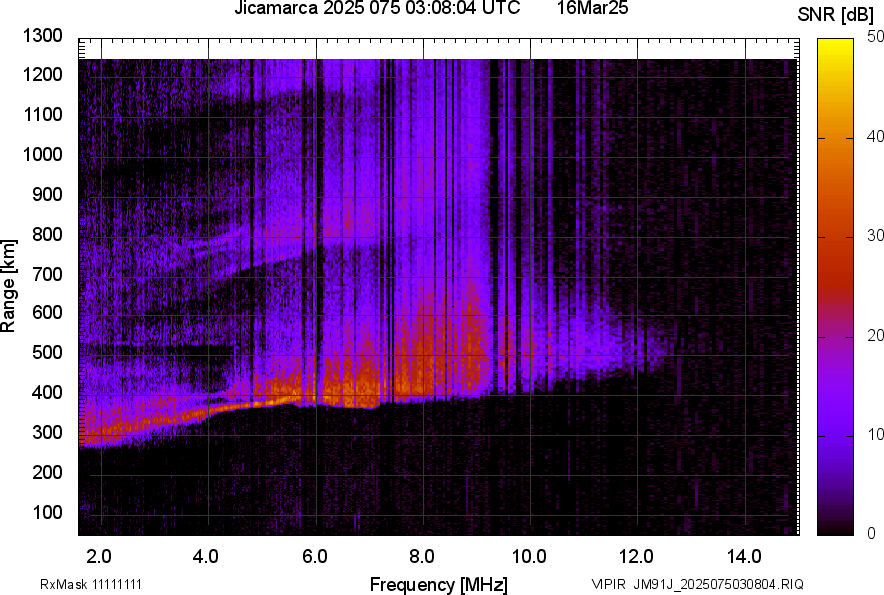Click the range tick label '600'
The height and width of the screenshot is (595, 884).
pos(47,312)
